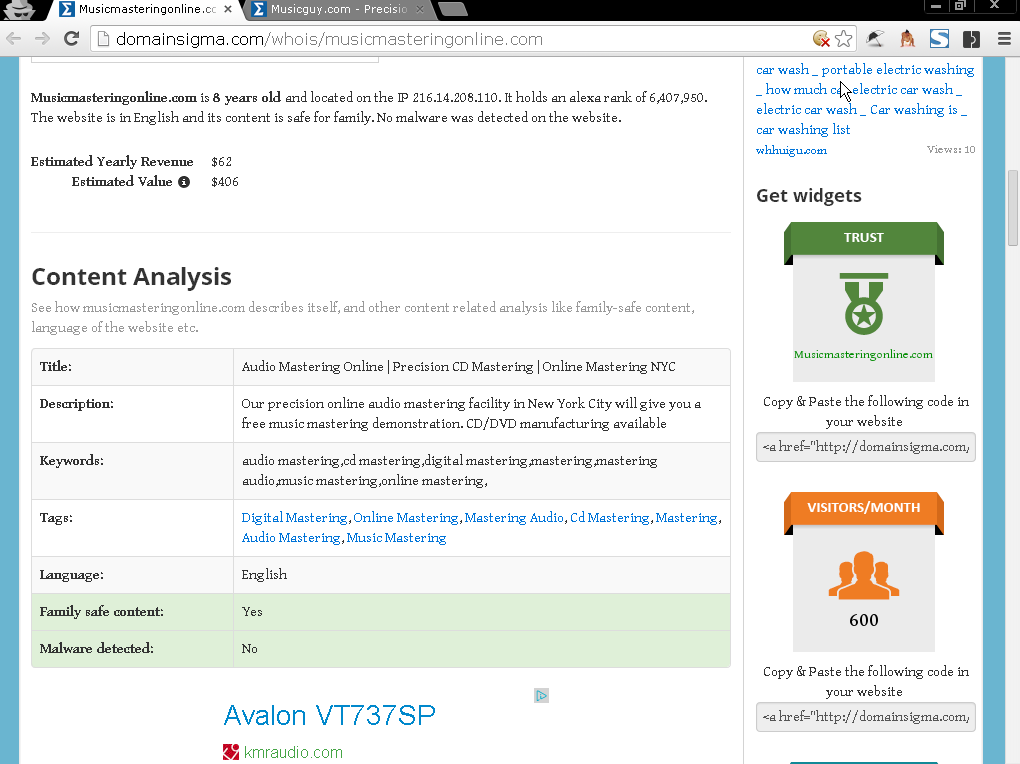The height and width of the screenshot is (764, 1020).
Task: Click the visitors count 600
Action: pyautogui.click(x=864, y=620)
